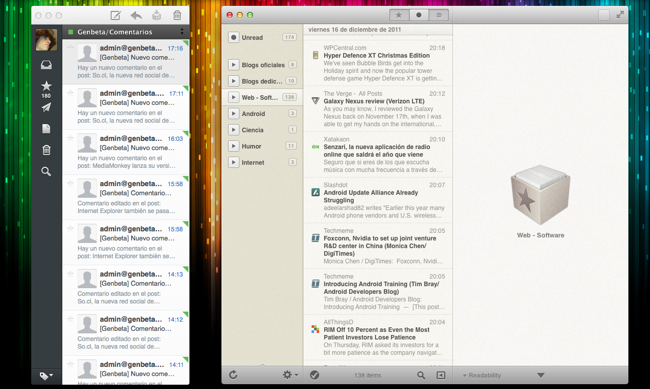Expand the Blogs dedic... folder

click(233, 81)
